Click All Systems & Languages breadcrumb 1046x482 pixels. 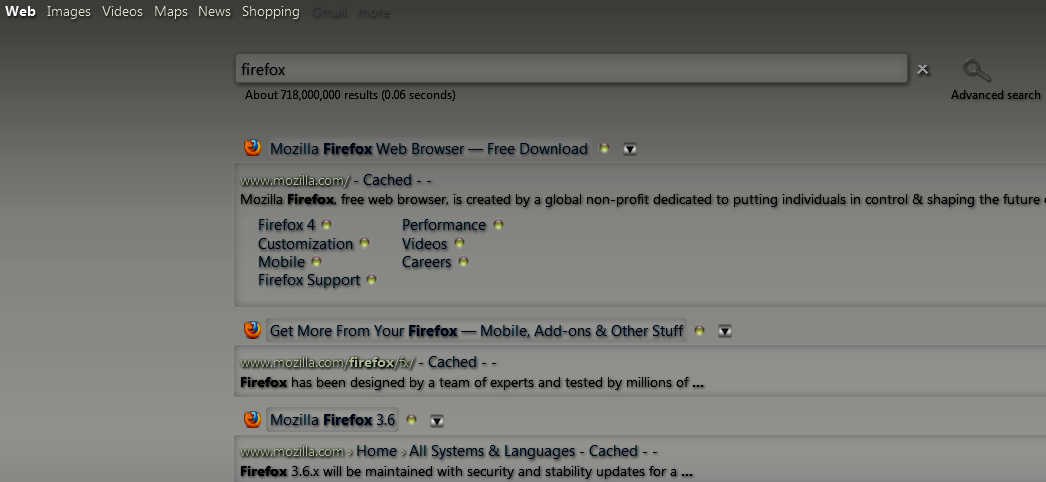[x=492, y=451]
